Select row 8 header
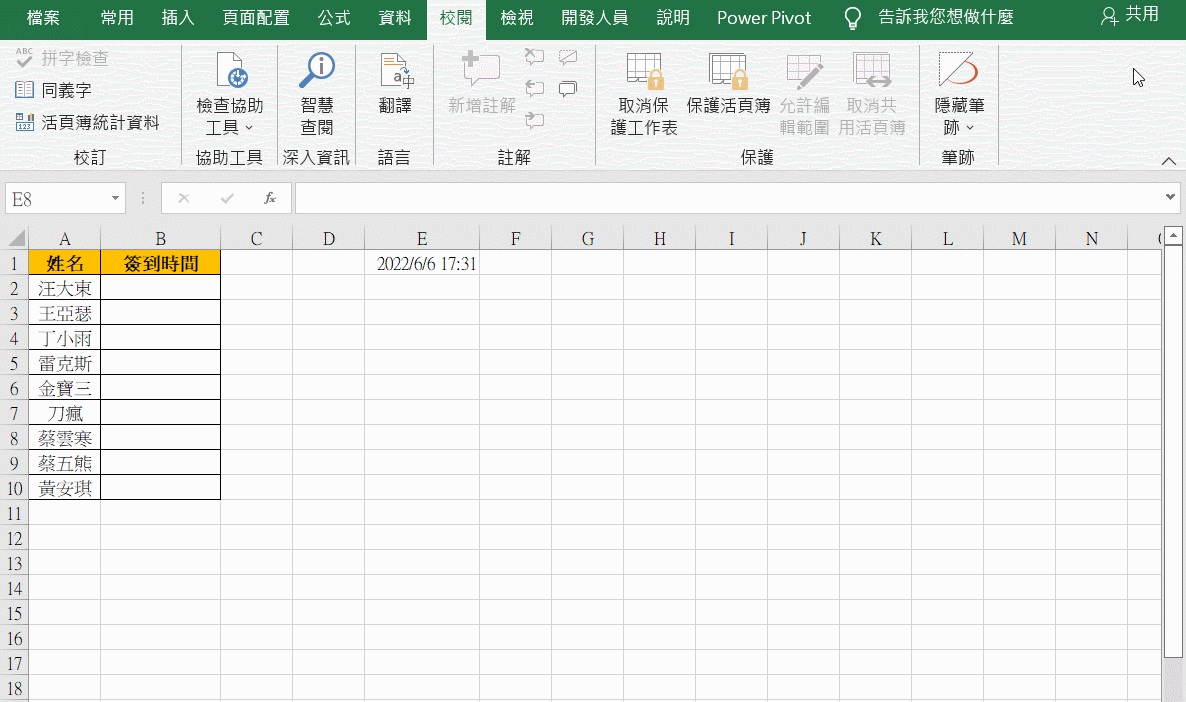The height and width of the screenshot is (702, 1186). pyautogui.click(x=14, y=438)
